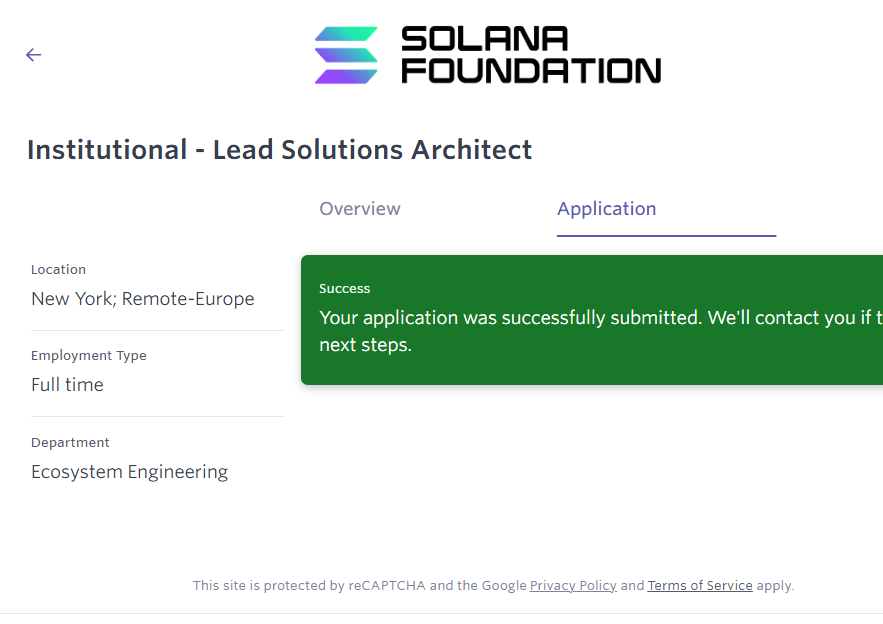Click the Solana gradient logo icon
Image resolution: width=883 pixels, height=624 pixels.
346,55
